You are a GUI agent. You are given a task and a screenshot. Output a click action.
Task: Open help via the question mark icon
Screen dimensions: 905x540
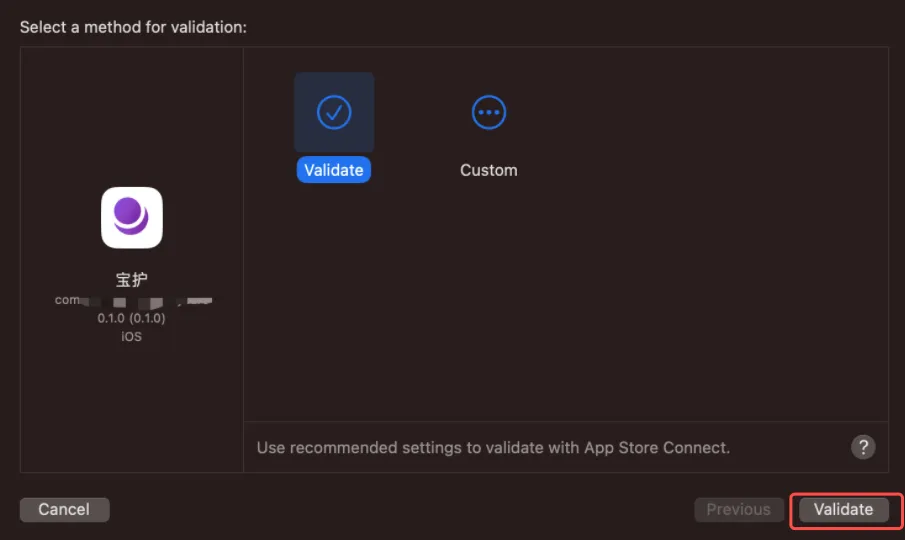(x=863, y=447)
